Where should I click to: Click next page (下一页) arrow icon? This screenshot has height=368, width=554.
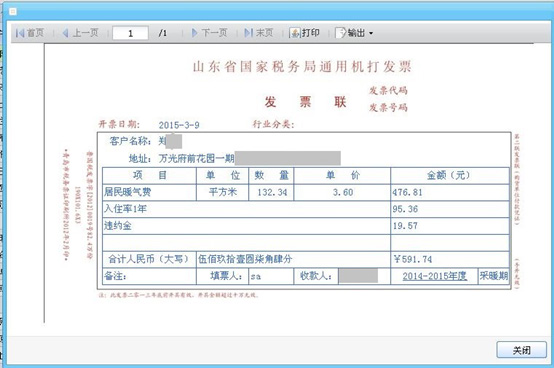click(194, 33)
